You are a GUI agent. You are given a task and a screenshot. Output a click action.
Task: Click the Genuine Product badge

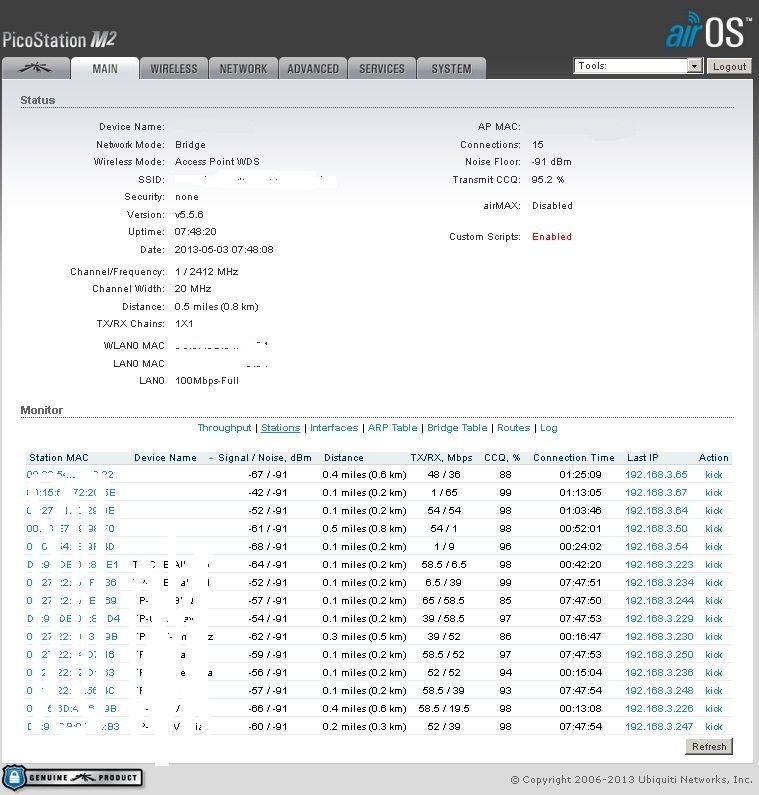point(72,777)
